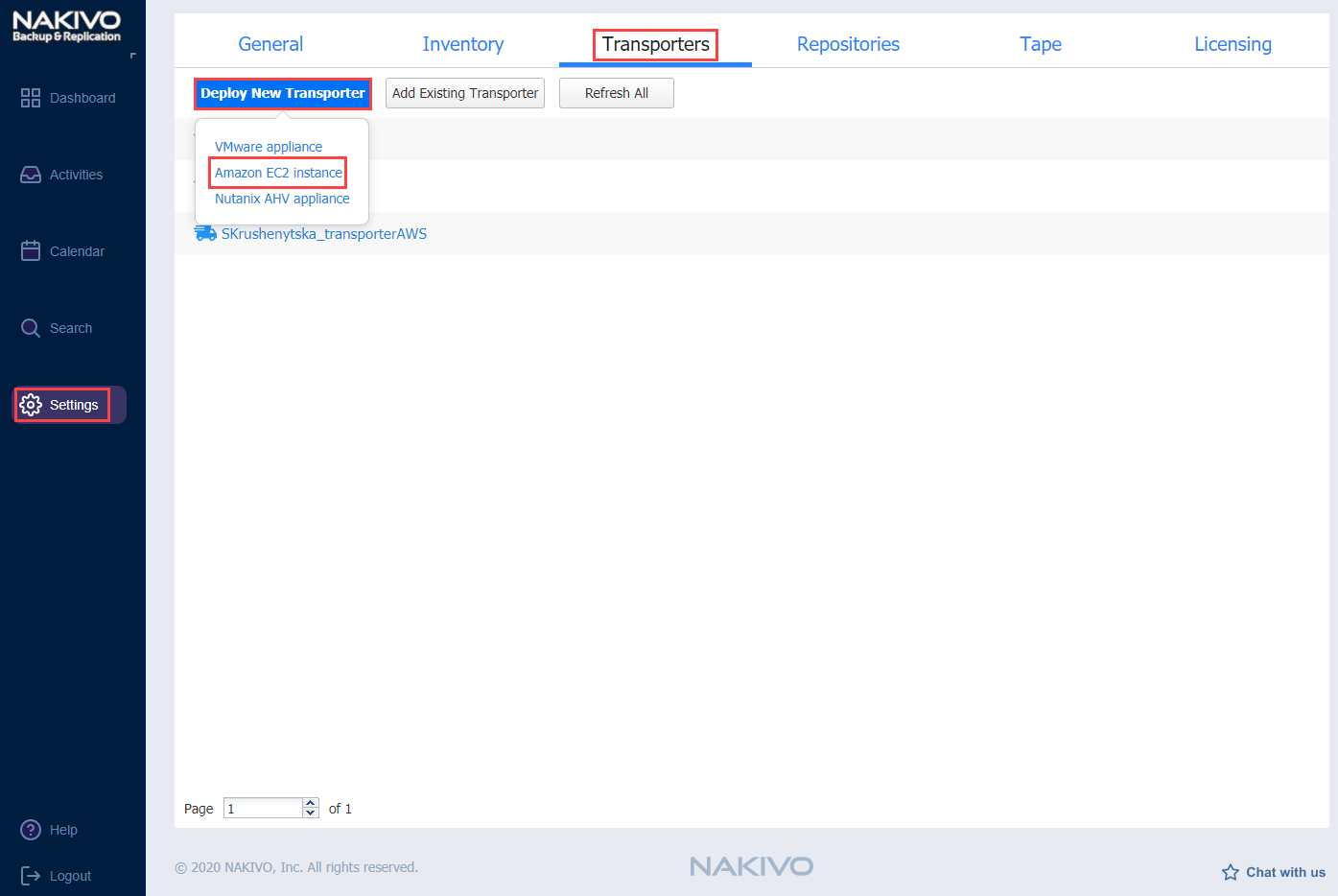The height and width of the screenshot is (896, 1338).
Task: Open the Tape tab
Action: [x=1041, y=44]
